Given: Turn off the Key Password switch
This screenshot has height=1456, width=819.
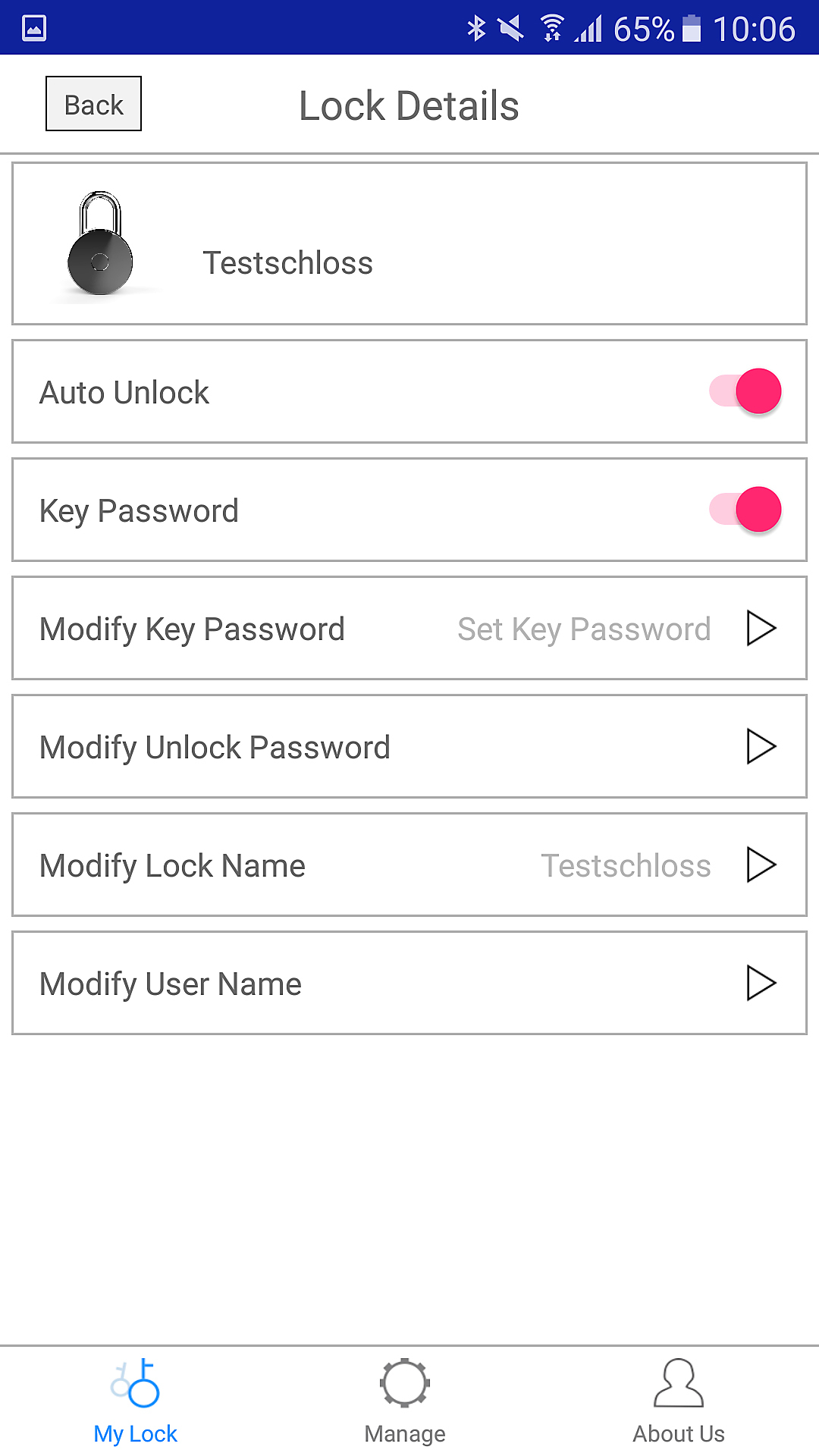Looking at the screenshot, I should coord(745,510).
